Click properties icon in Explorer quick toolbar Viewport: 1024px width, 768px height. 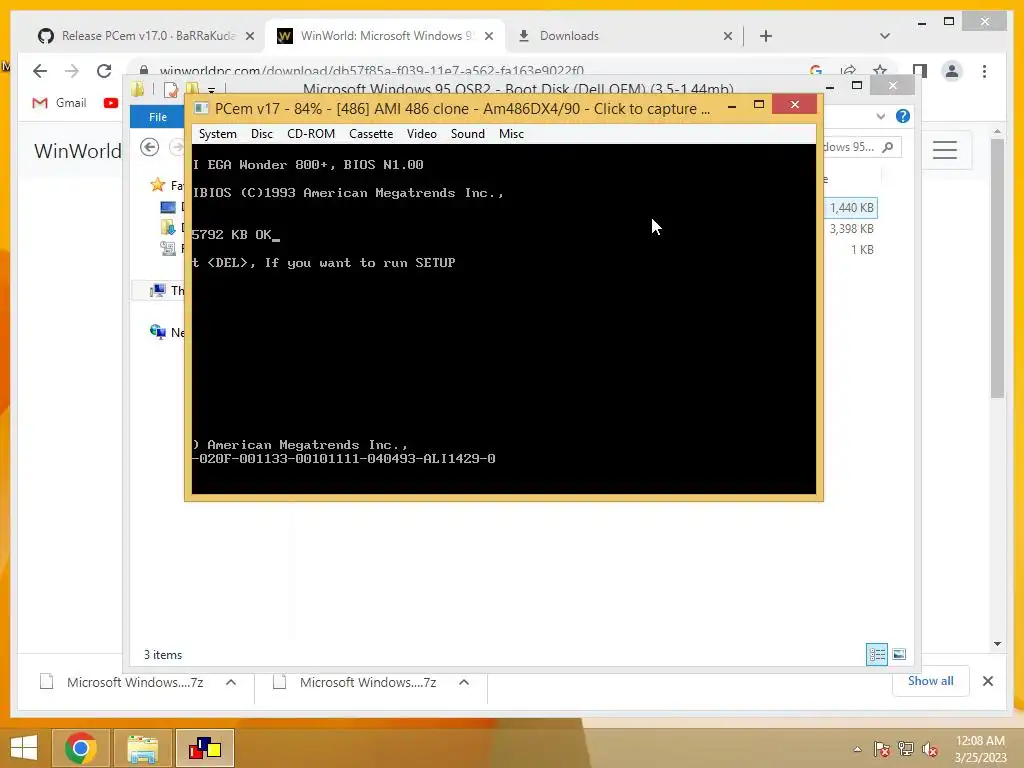170,89
